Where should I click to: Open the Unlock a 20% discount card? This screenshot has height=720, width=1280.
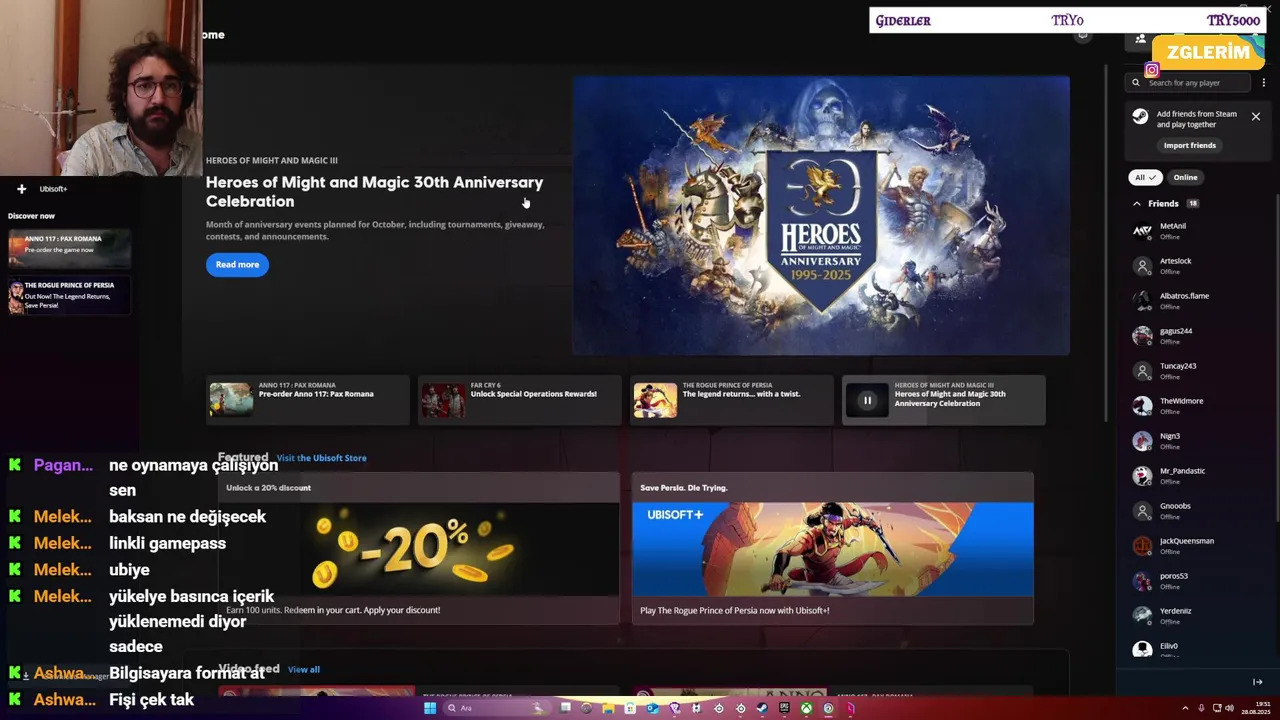[x=418, y=549]
